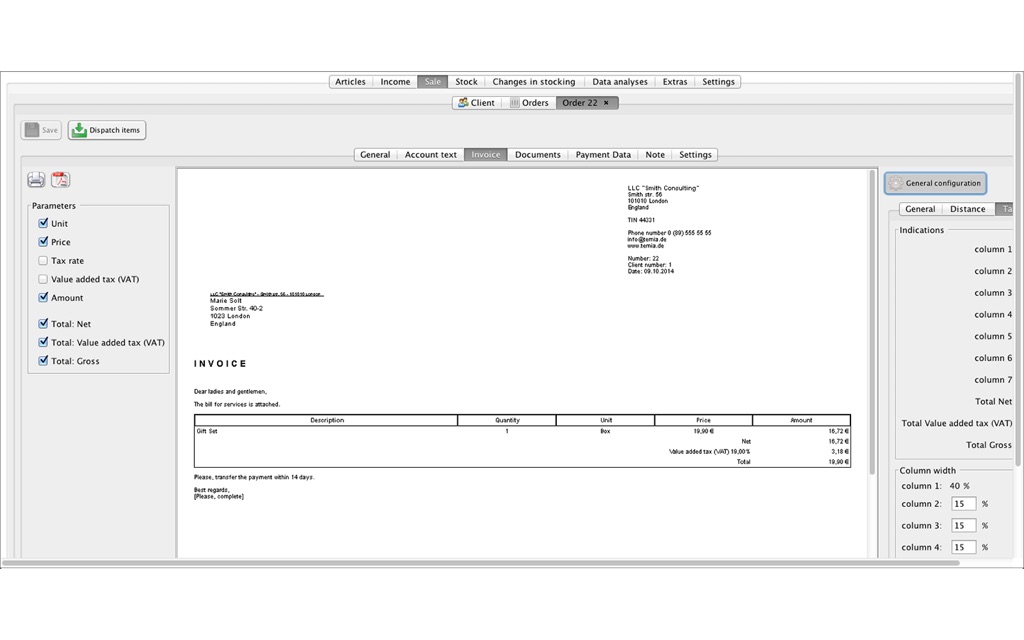
Task: Select the Distance tab
Action: pyautogui.click(x=968, y=209)
